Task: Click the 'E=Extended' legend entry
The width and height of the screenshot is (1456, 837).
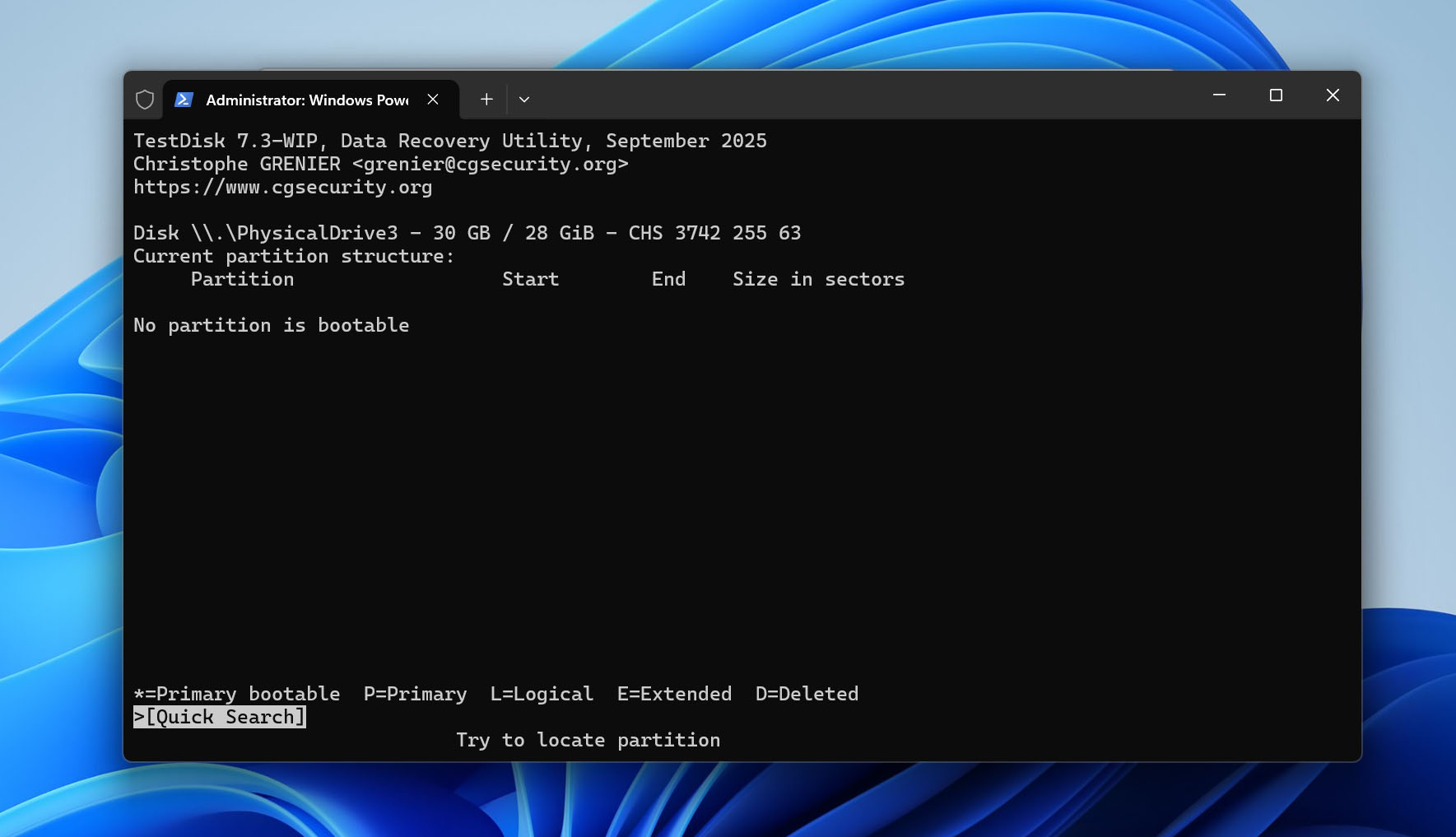Action: (x=675, y=695)
